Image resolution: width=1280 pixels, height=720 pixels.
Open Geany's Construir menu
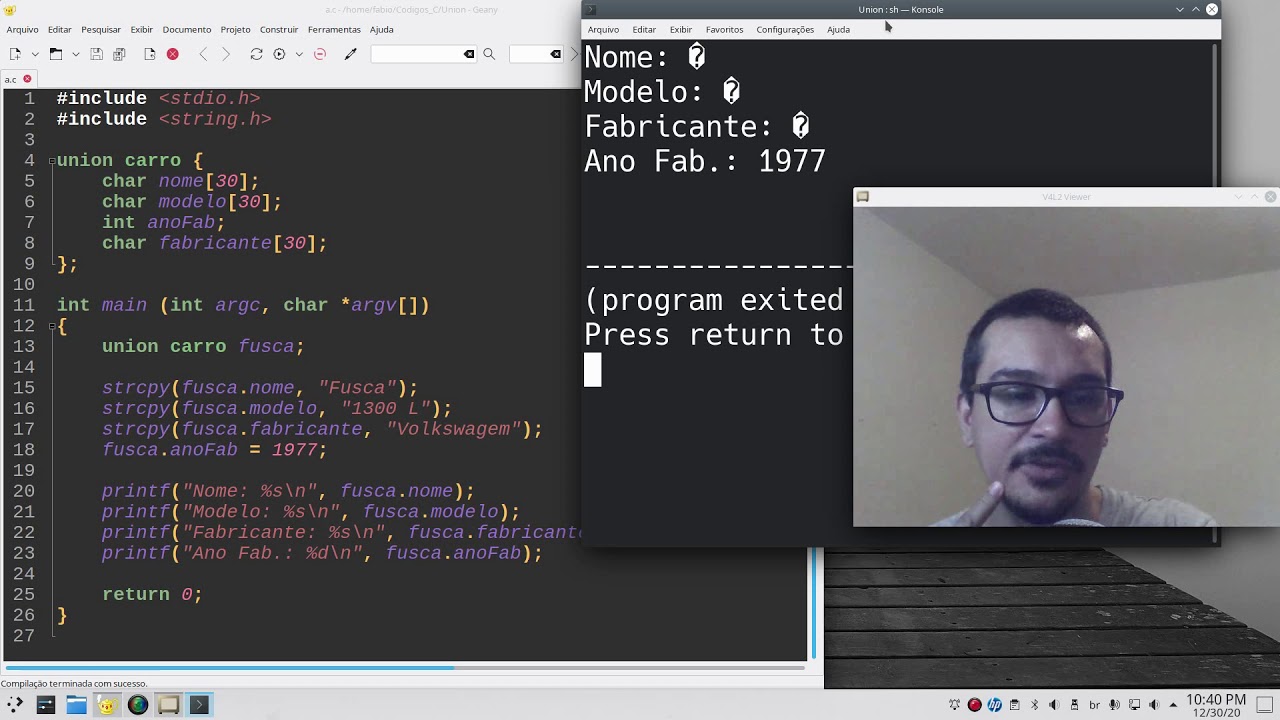tap(279, 30)
